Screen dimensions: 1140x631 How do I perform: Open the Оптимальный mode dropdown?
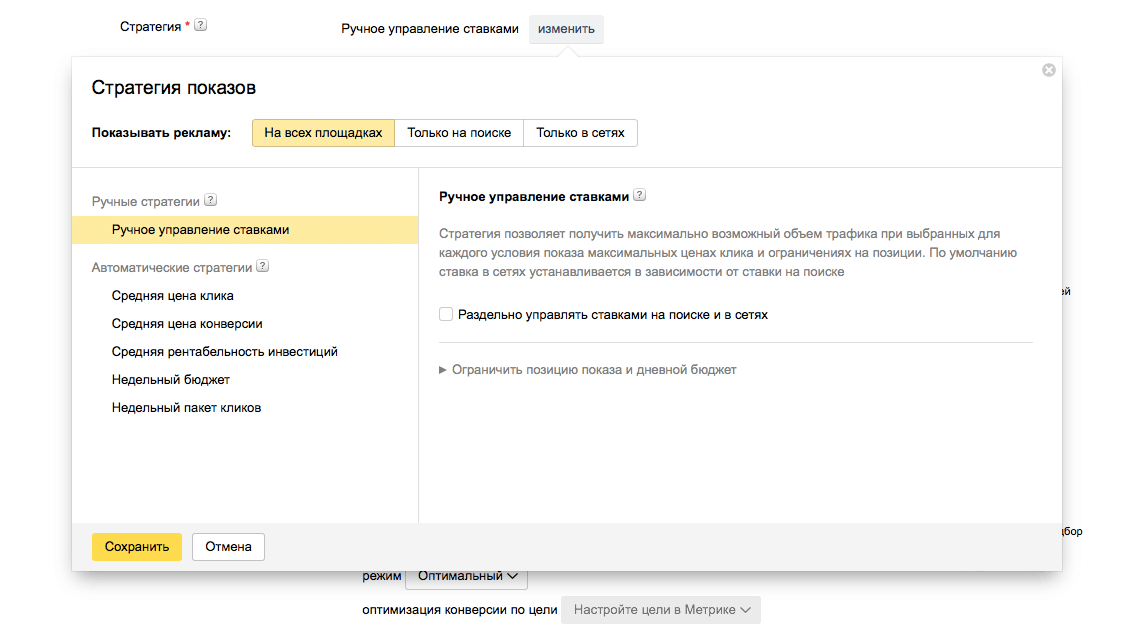point(467,576)
